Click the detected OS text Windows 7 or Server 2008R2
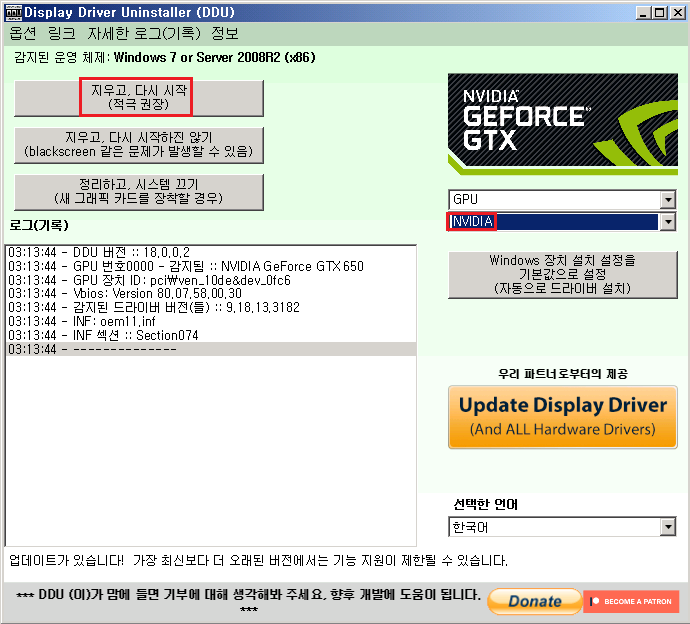 coord(214,58)
